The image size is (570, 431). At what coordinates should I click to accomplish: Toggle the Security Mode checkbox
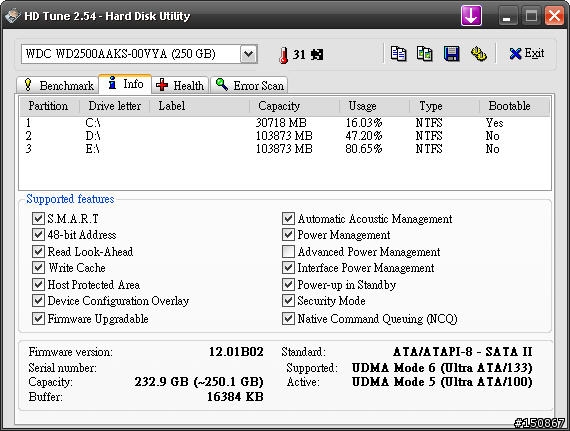tap(288, 301)
